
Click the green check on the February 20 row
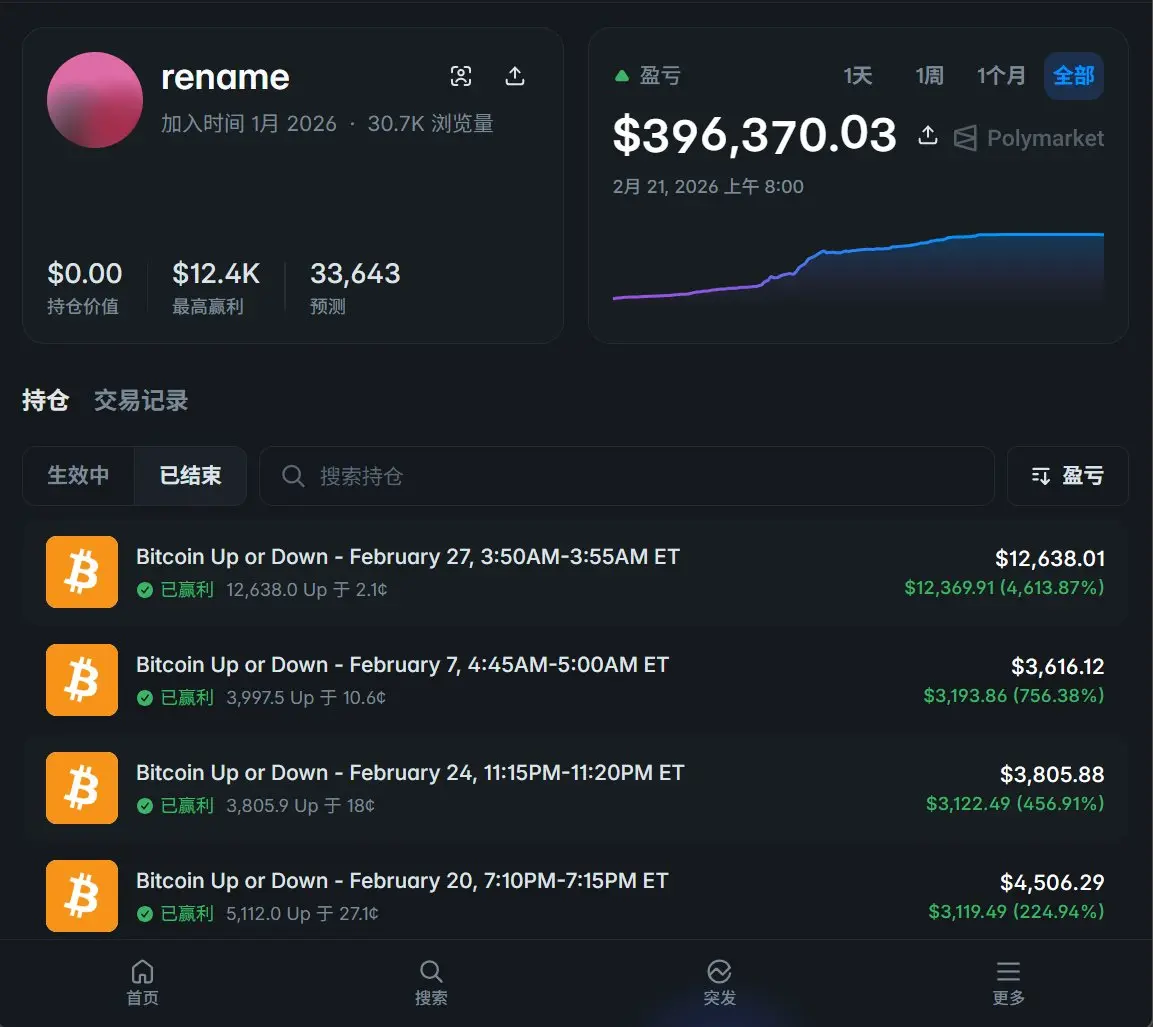point(145,914)
